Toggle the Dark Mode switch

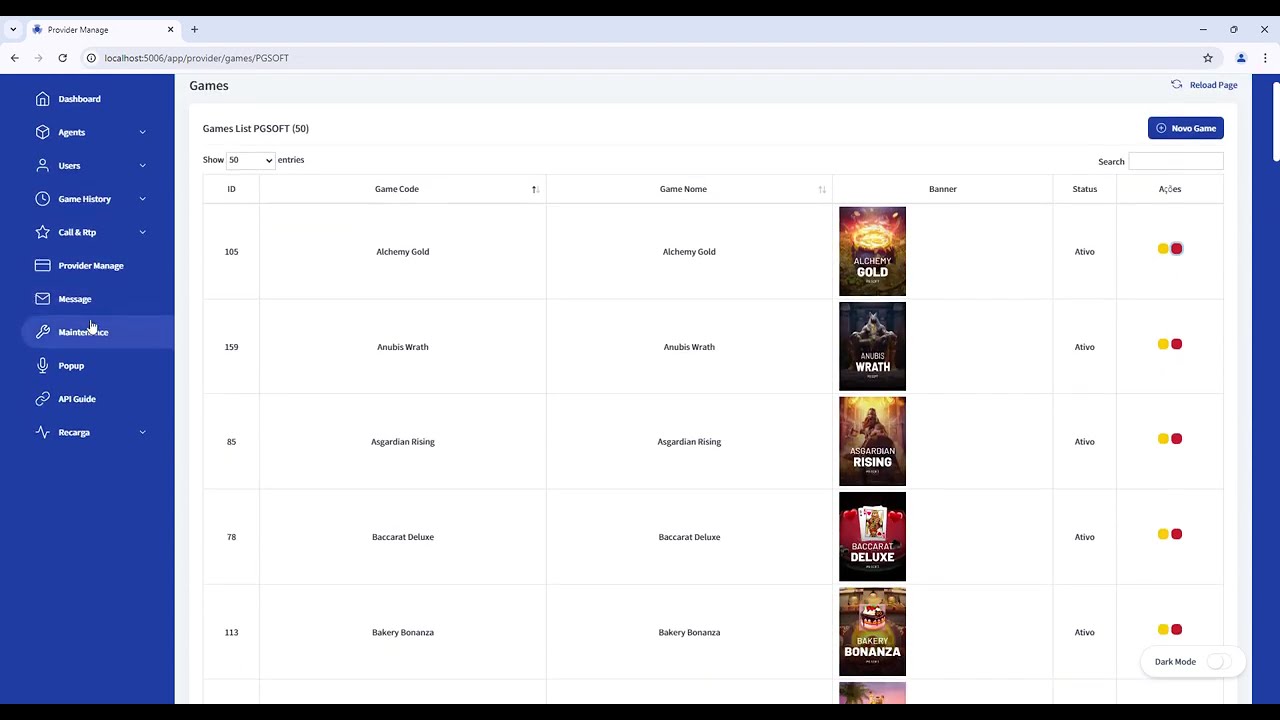[1218, 662]
